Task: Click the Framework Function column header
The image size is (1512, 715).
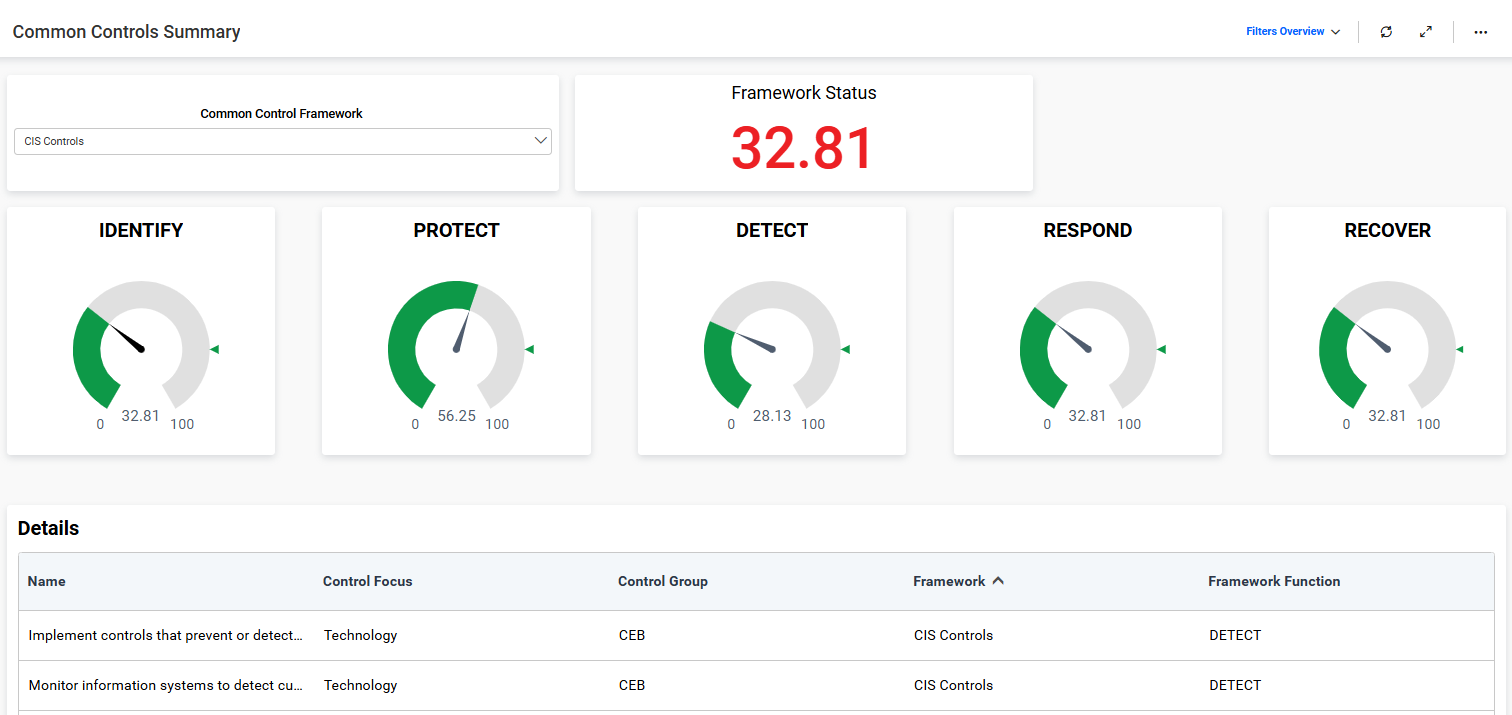Action: 1273,581
